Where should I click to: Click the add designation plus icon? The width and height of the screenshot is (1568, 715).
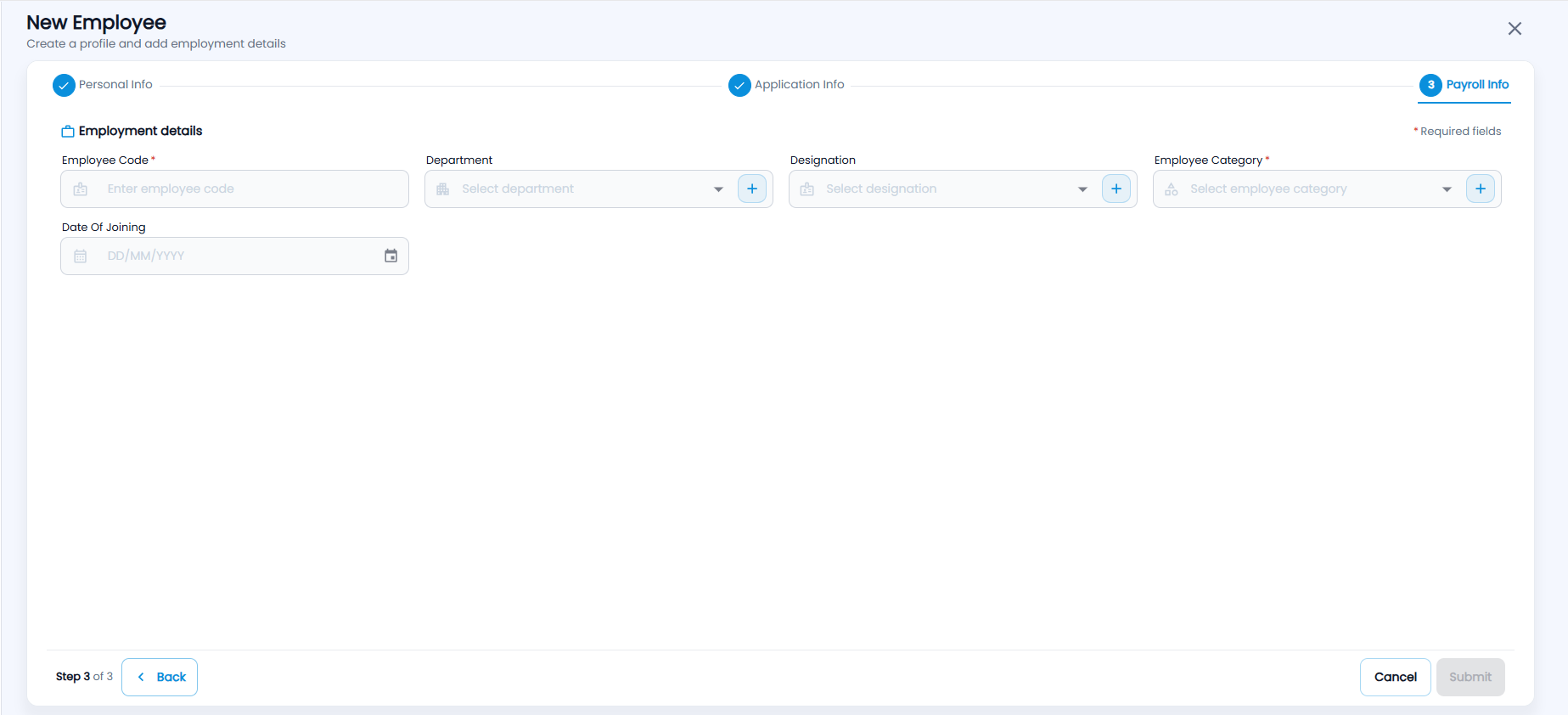click(x=1116, y=189)
